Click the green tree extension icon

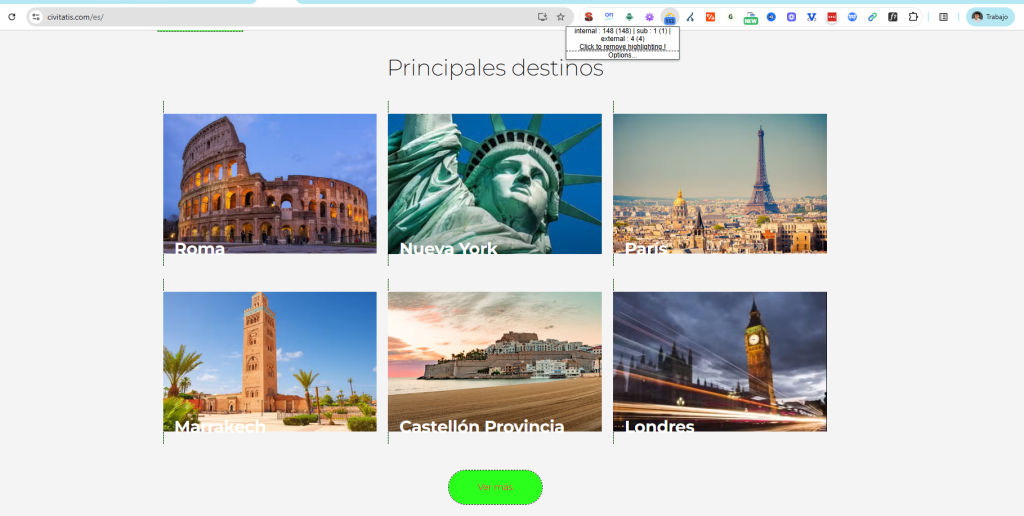[x=629, y=17]
